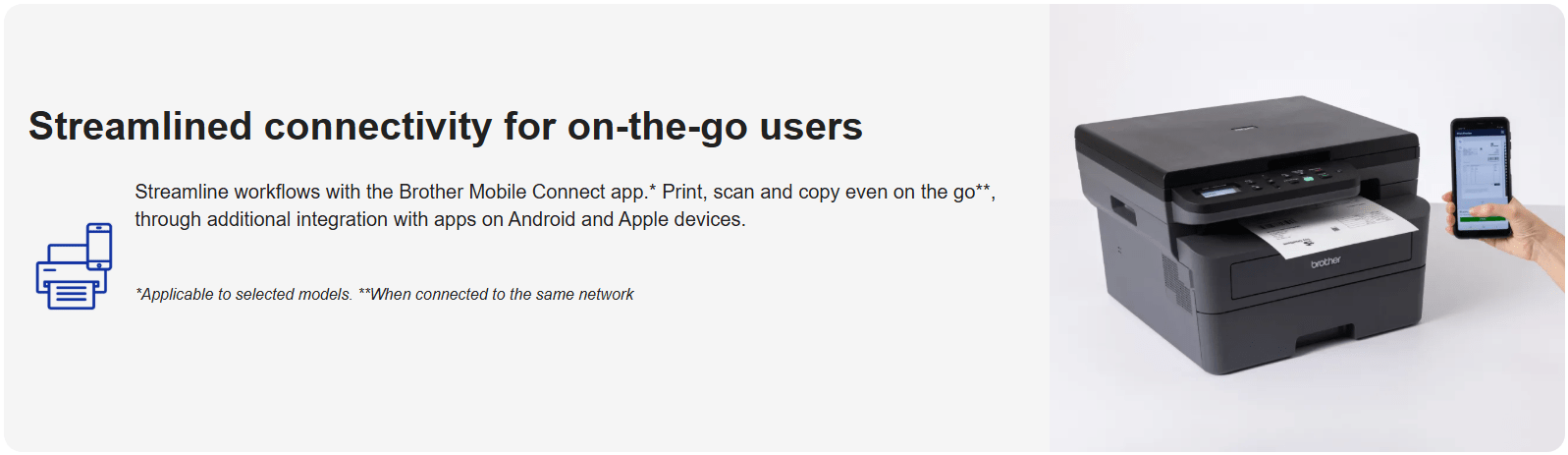Viewport: 1568px width, 455px height.
Task: Click the blue printer and phone icon
Action: pos(74,265)
